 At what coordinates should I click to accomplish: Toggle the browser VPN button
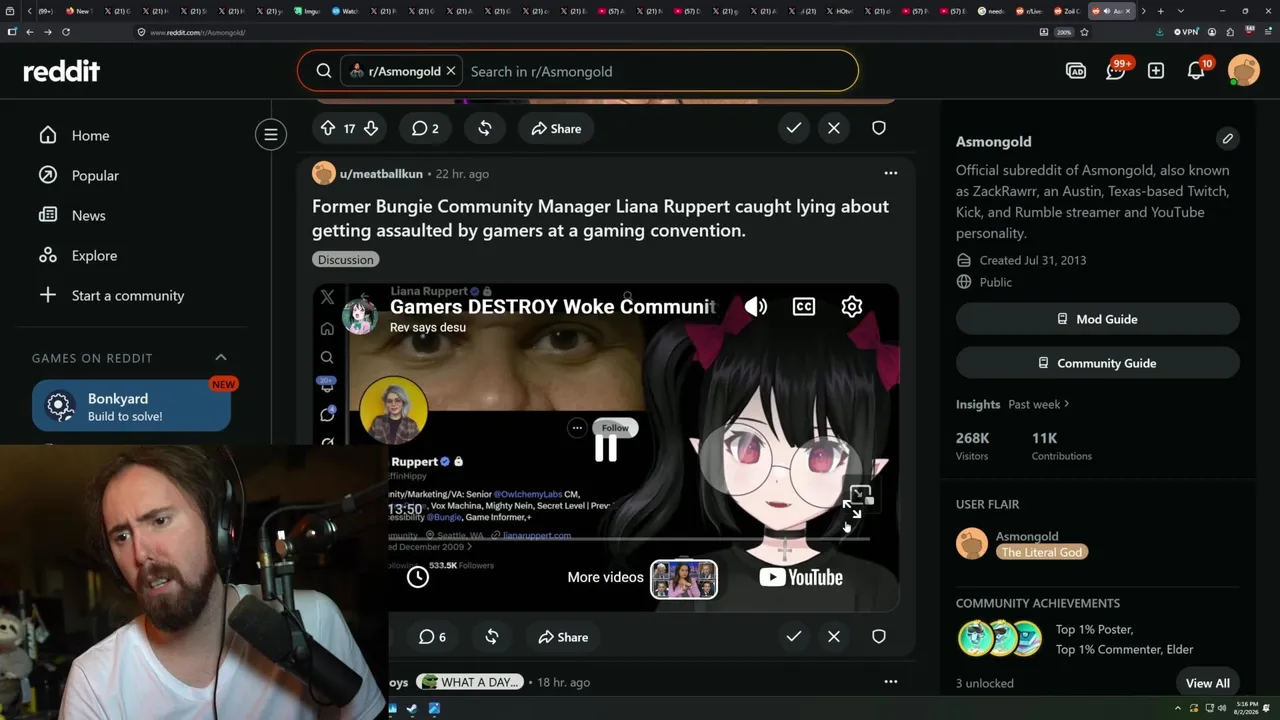(x=1186, y=32)
